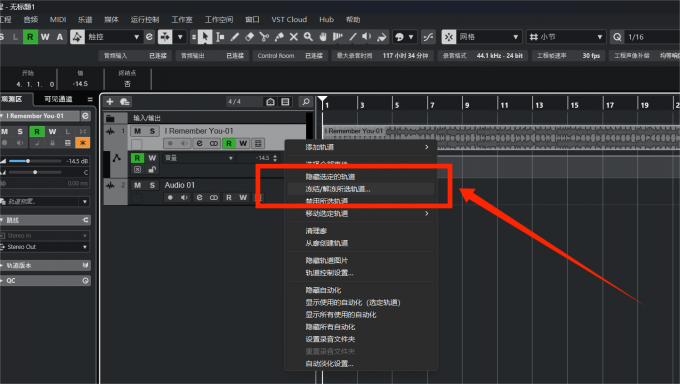
Task: Mute the I Remember You-01 track
Action: 137,131
